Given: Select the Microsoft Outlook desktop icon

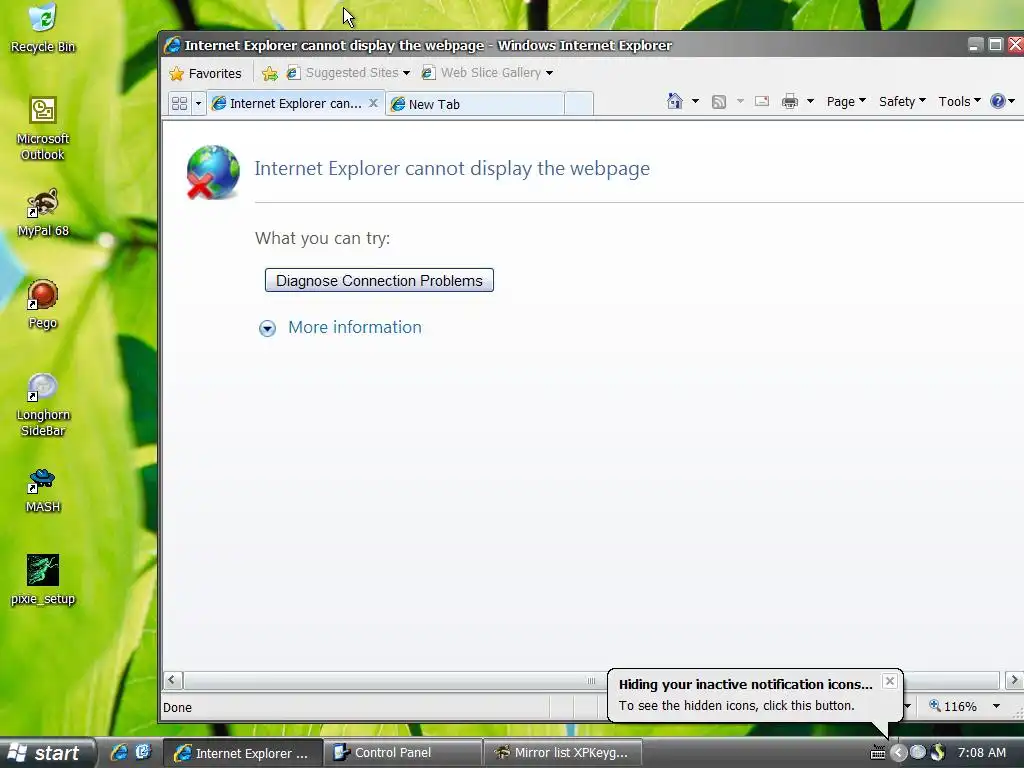Looking at the screenshot, I should [x=42, y=128].
